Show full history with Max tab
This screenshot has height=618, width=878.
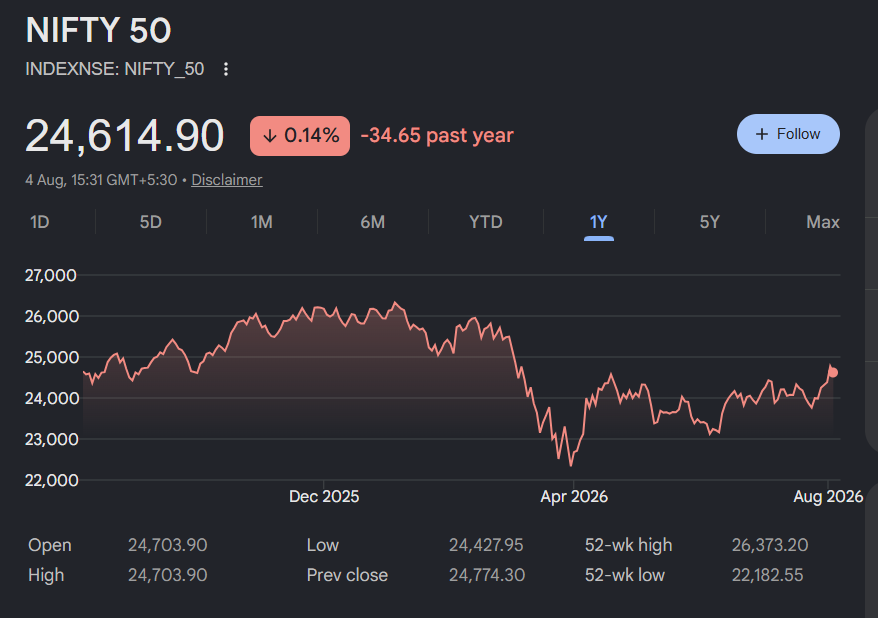point(823,222)
